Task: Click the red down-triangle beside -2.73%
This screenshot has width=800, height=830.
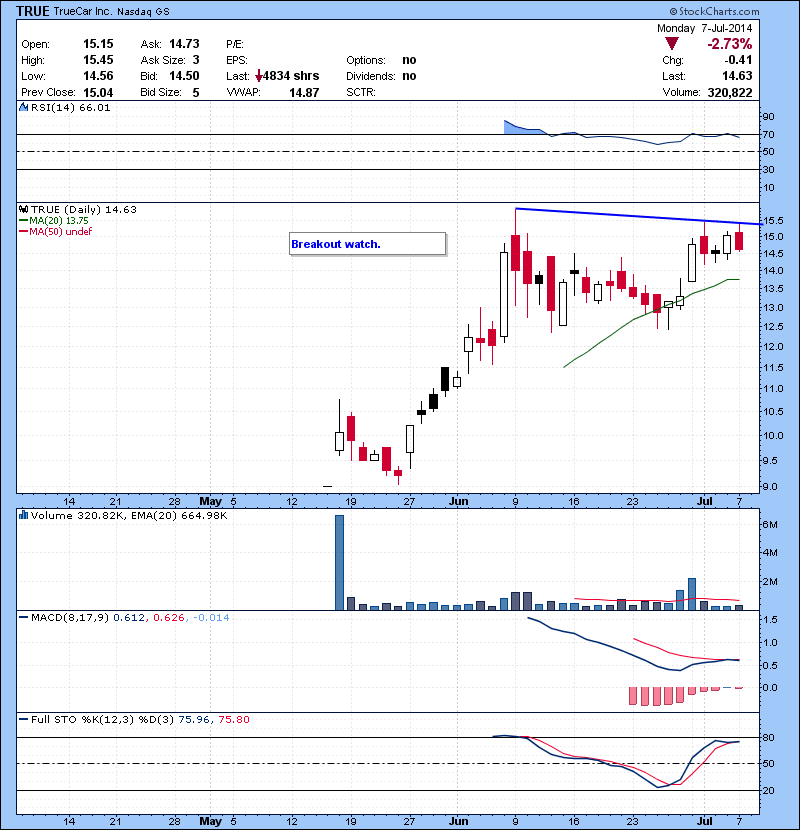Action: (671, 44)
